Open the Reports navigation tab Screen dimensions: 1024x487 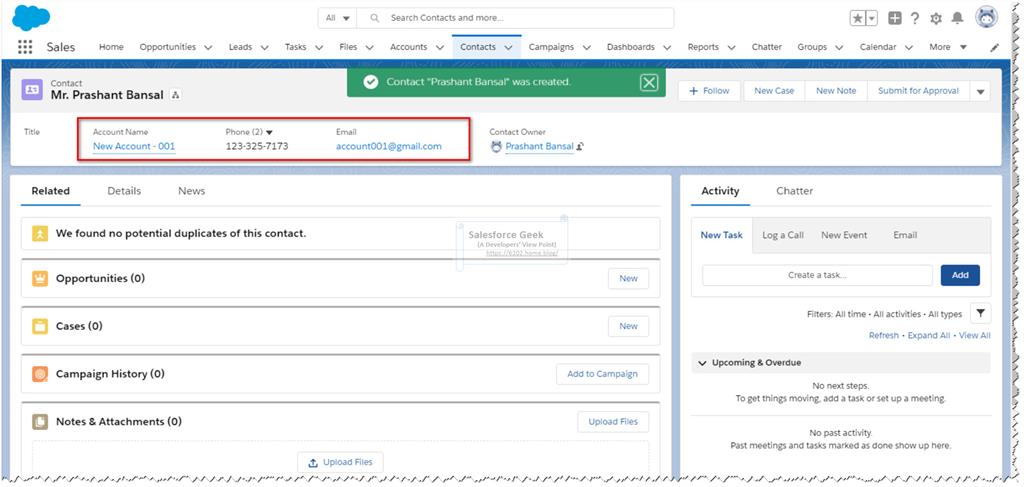[x=703, y=47]
